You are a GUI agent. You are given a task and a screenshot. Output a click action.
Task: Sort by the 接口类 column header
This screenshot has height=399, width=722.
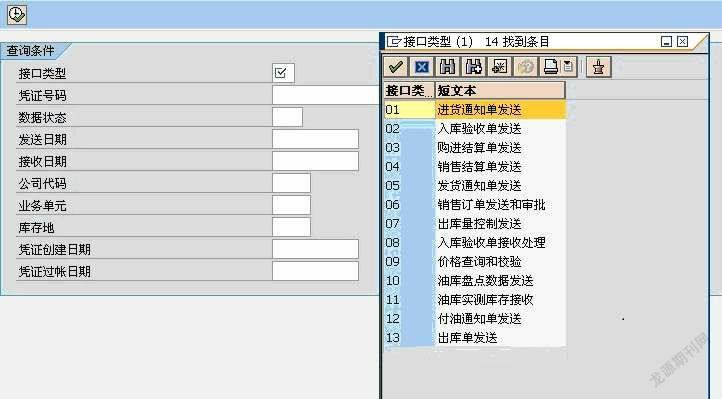(x=409, y=91)
